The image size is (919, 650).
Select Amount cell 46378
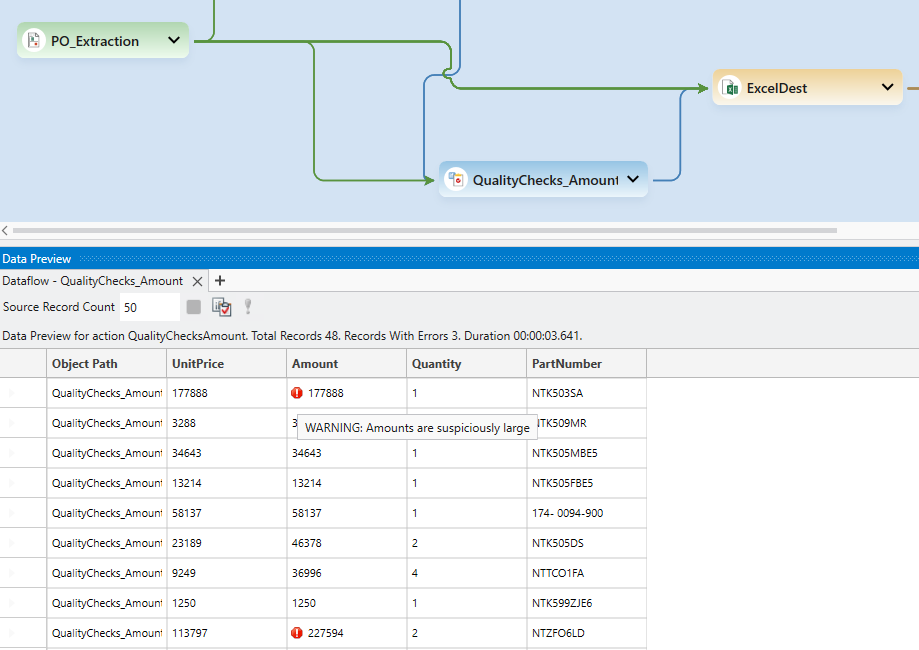347,543
